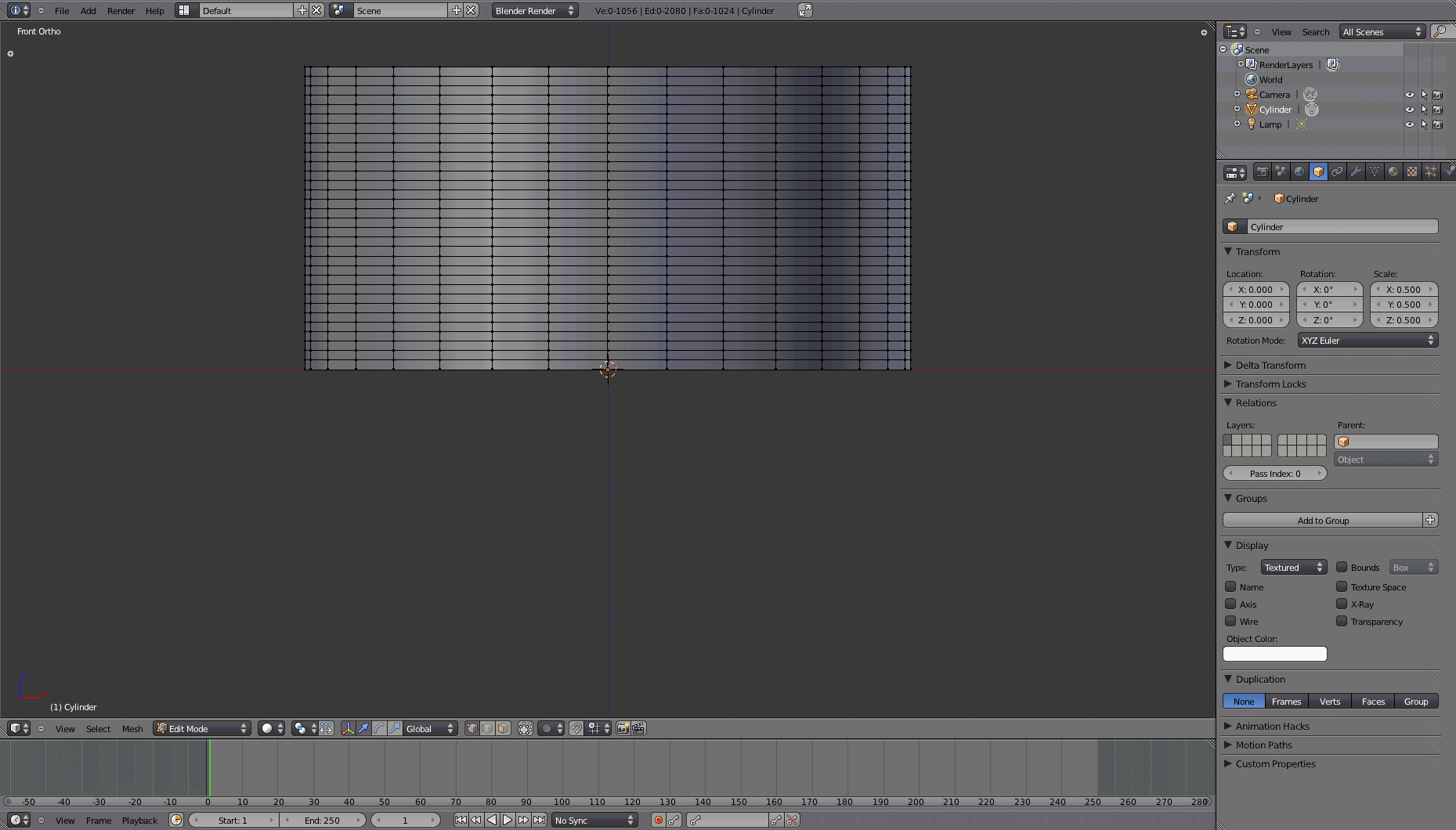Image resolution: width=1456 pixels, height=830 pixels.
Task: Select face select mode in viewport header
Action: pos(504,729)
